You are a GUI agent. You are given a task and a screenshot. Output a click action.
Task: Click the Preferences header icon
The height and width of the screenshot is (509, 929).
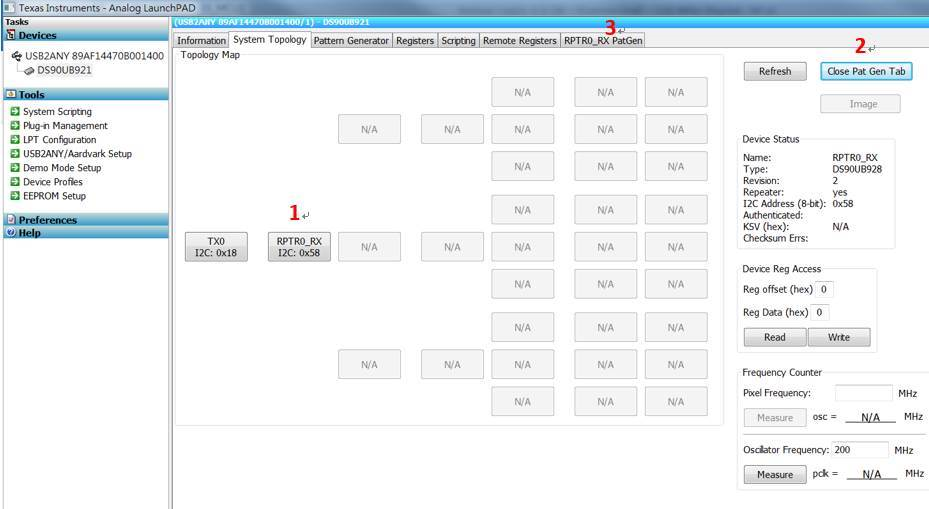tap(11, 219)
